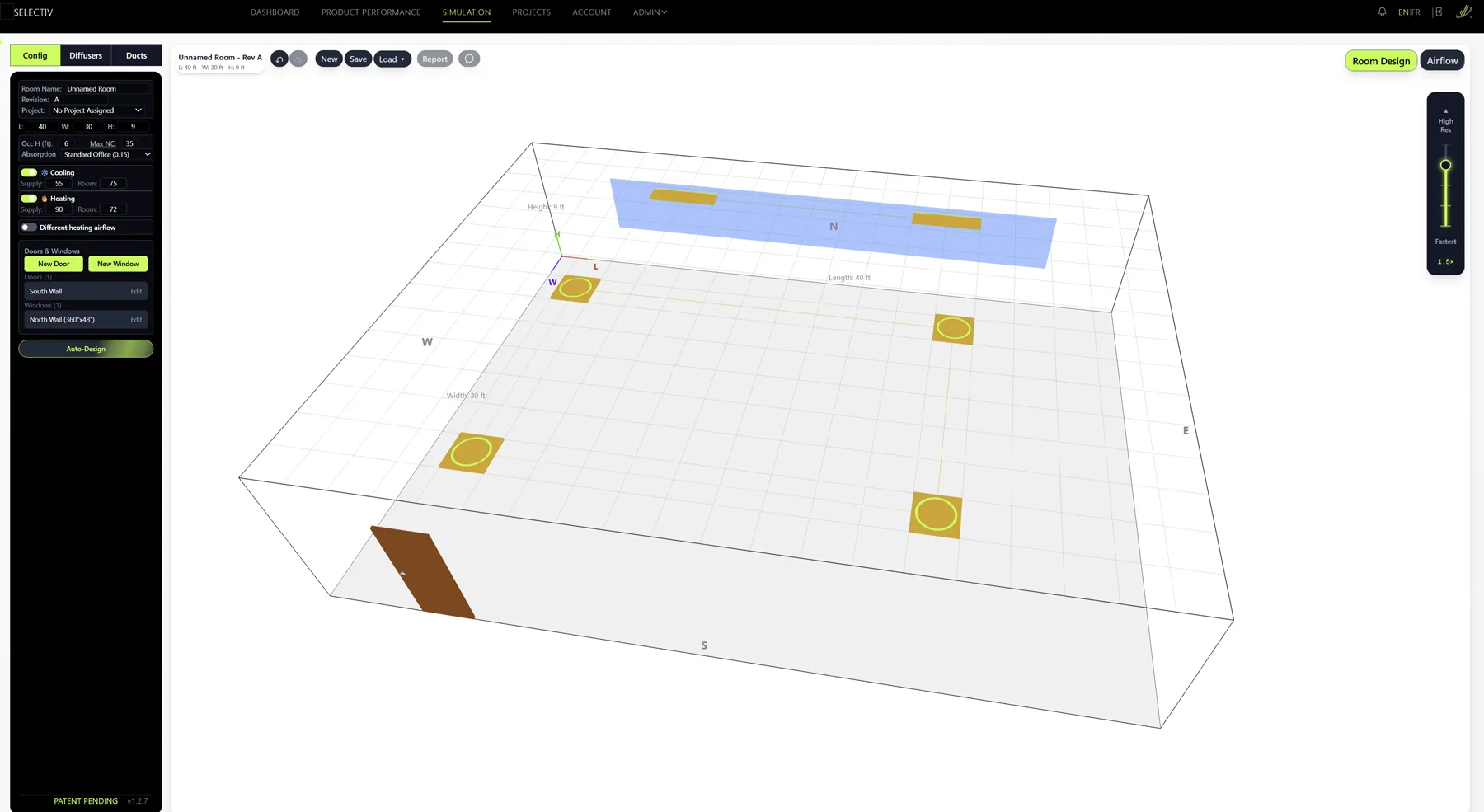
Task: Open the Project dropdown
Action: 97,110
